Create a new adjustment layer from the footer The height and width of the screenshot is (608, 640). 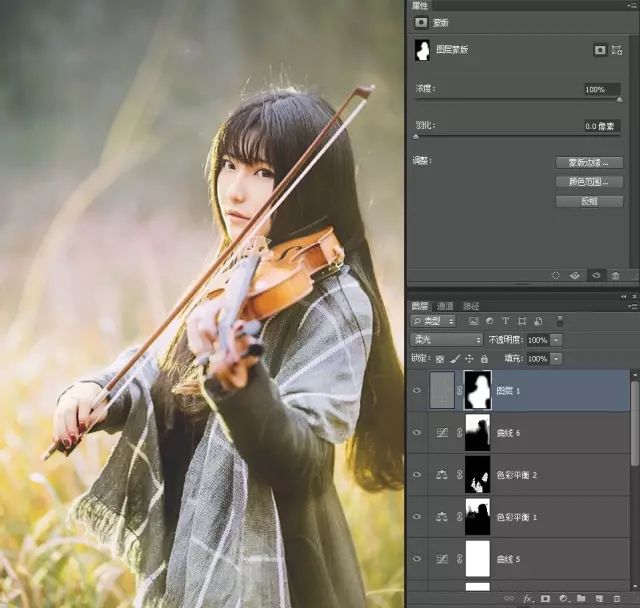(563, 599)
